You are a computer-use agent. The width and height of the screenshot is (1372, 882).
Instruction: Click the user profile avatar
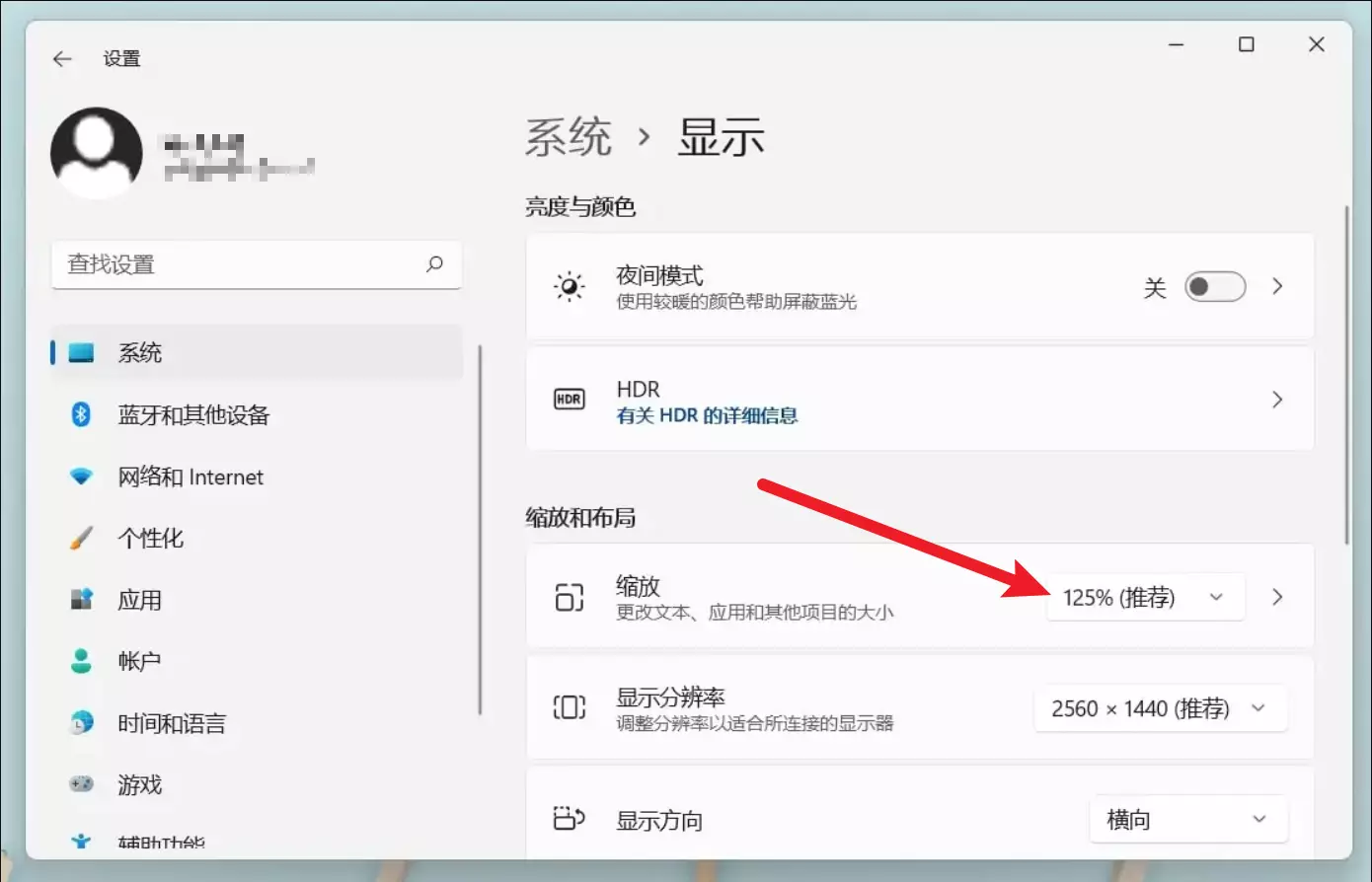[97, 153]
